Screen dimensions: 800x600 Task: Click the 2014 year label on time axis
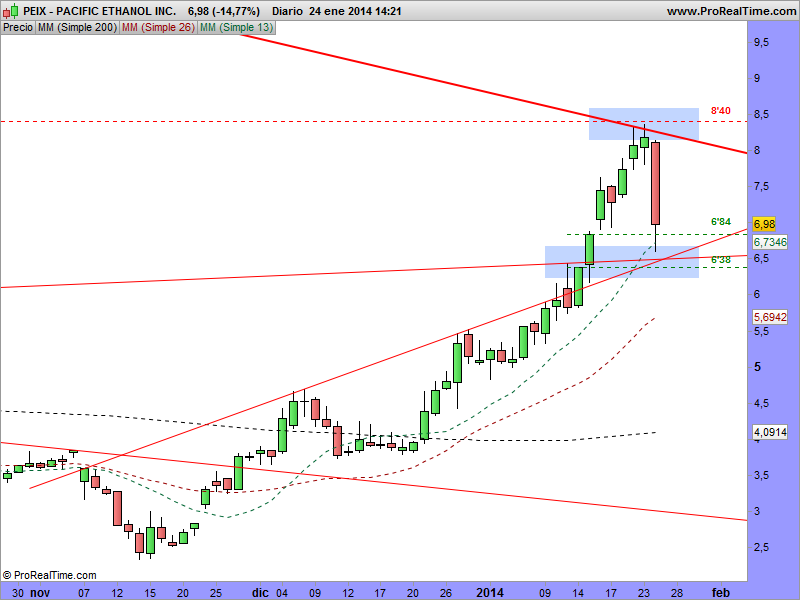[490, 593]
